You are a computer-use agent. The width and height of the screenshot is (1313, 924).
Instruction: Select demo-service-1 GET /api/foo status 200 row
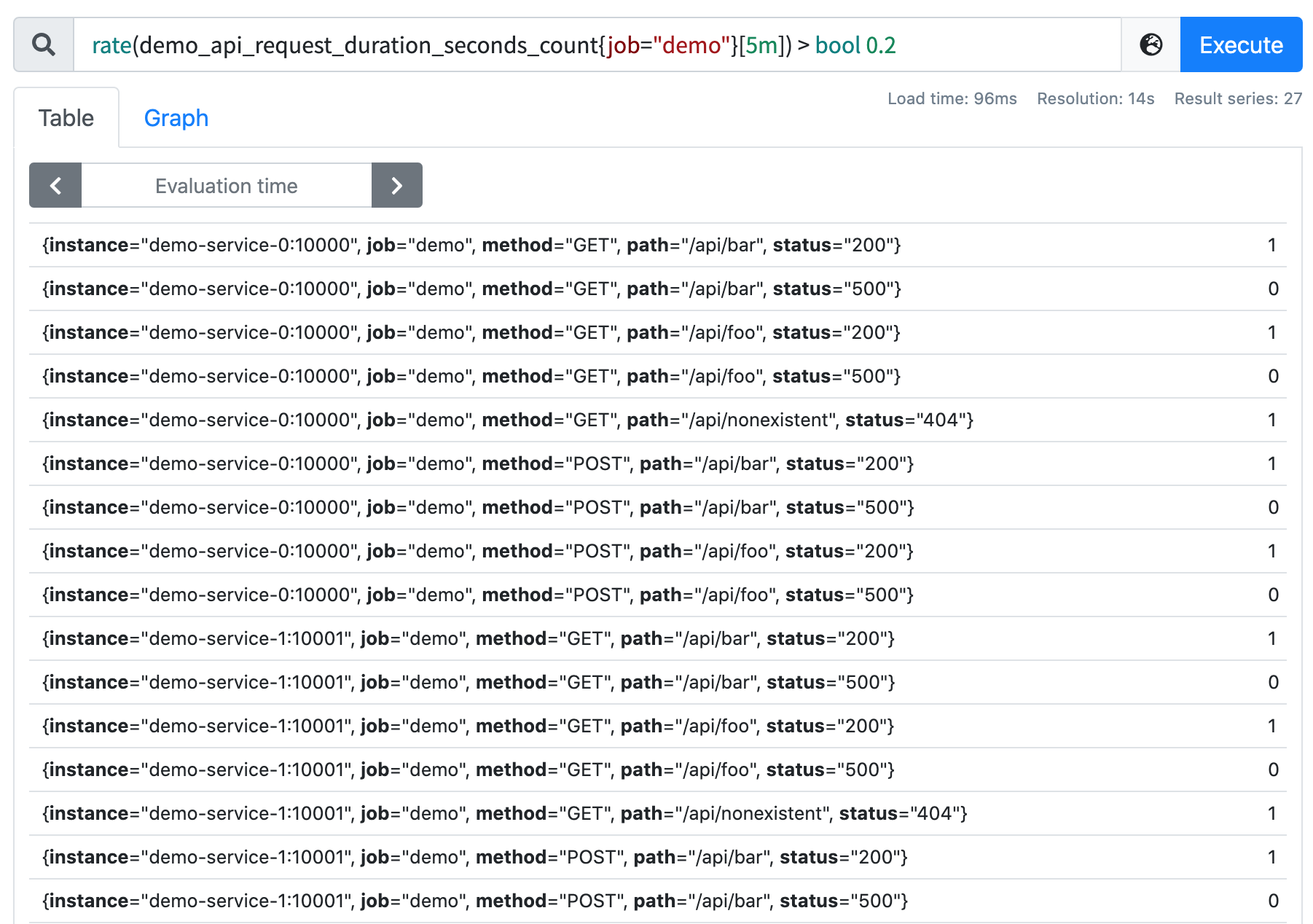click(x=658, y=727)
